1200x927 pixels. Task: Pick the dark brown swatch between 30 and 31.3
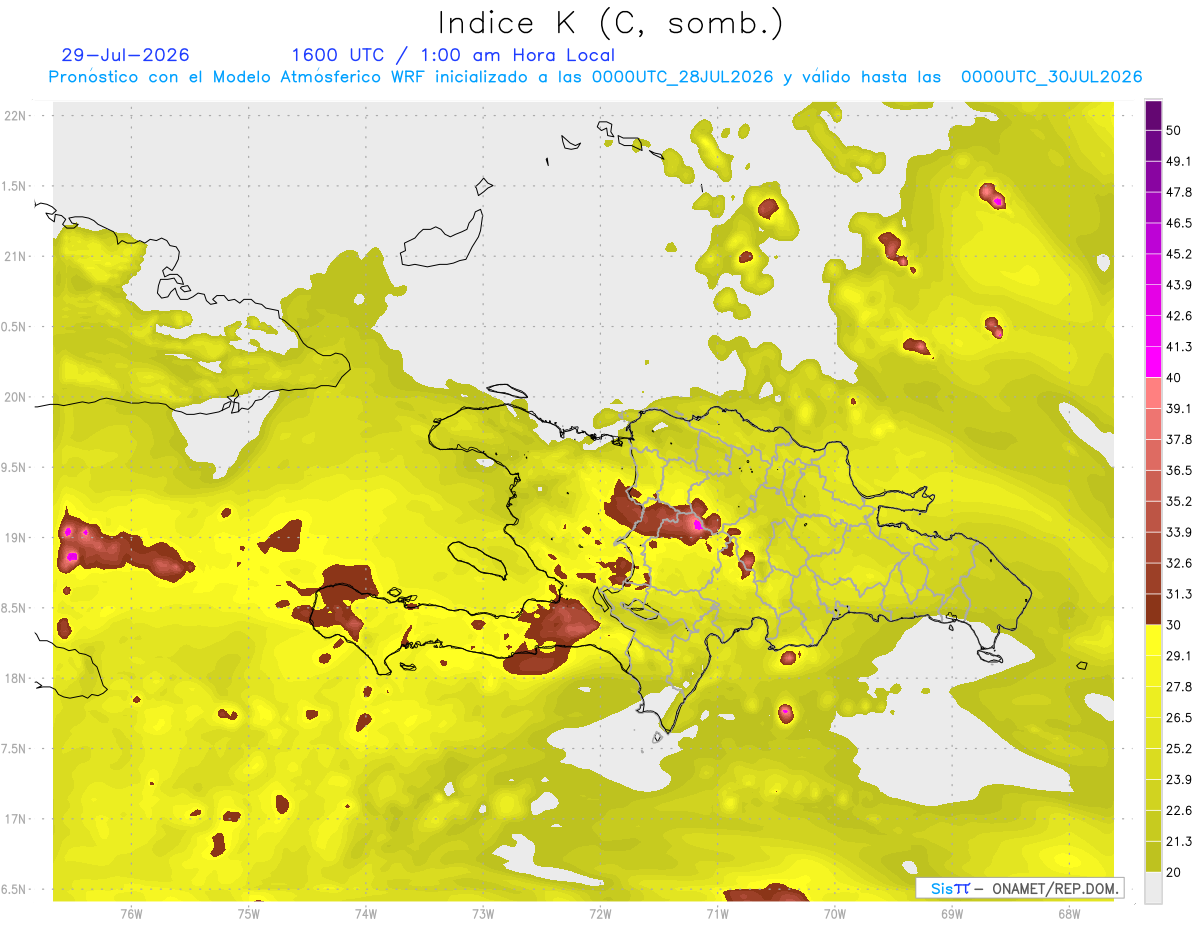[x=1153, y=609]
